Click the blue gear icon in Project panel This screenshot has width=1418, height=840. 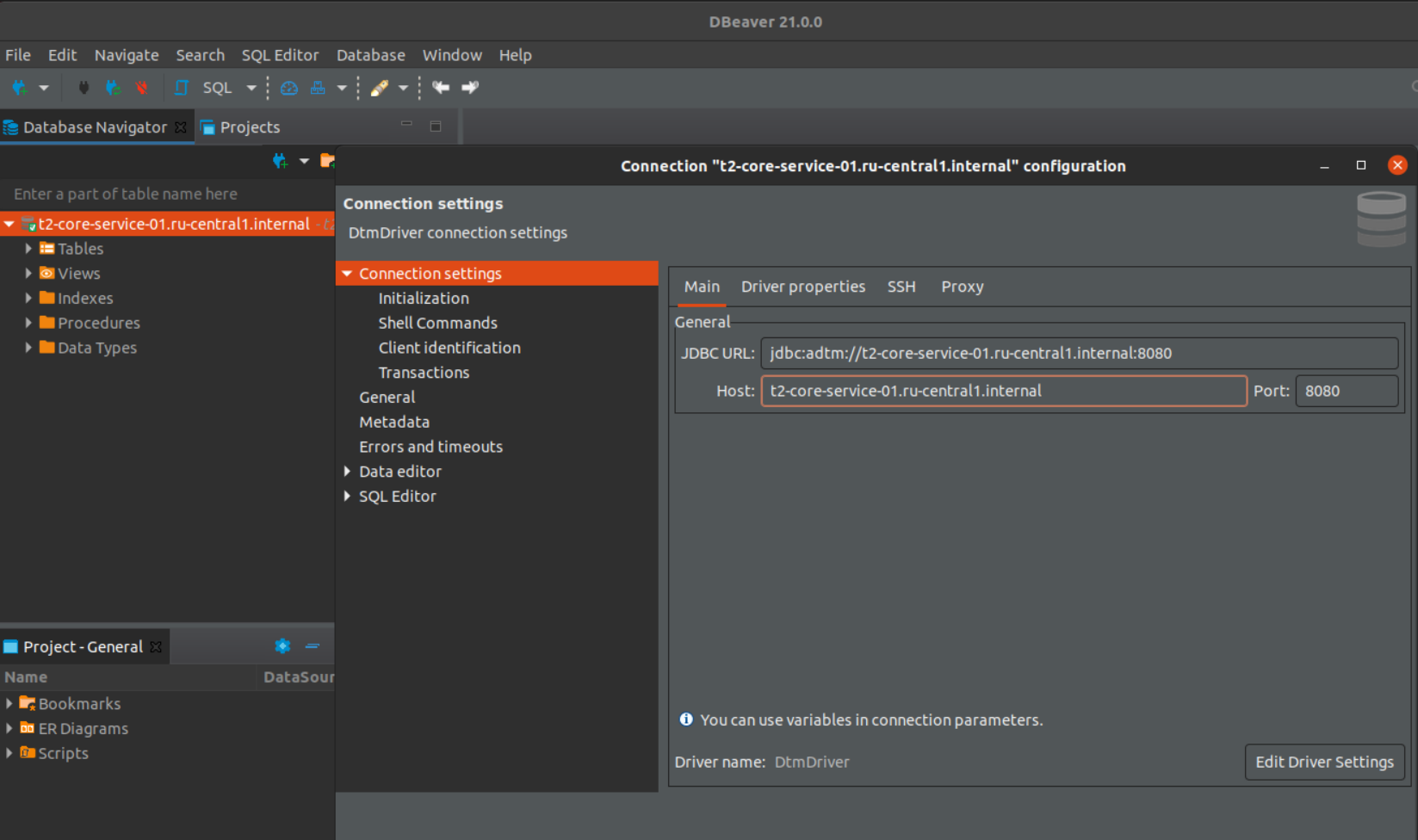click(282, 646)
